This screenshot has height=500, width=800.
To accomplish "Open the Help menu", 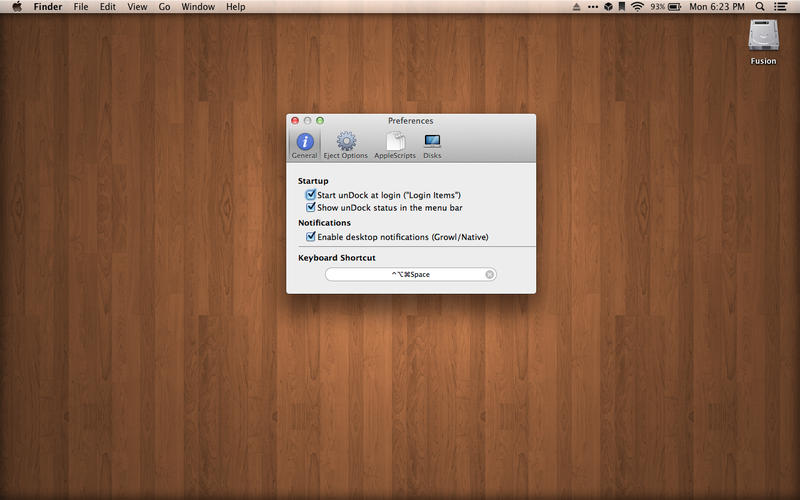I will click(x=236, y=7).
